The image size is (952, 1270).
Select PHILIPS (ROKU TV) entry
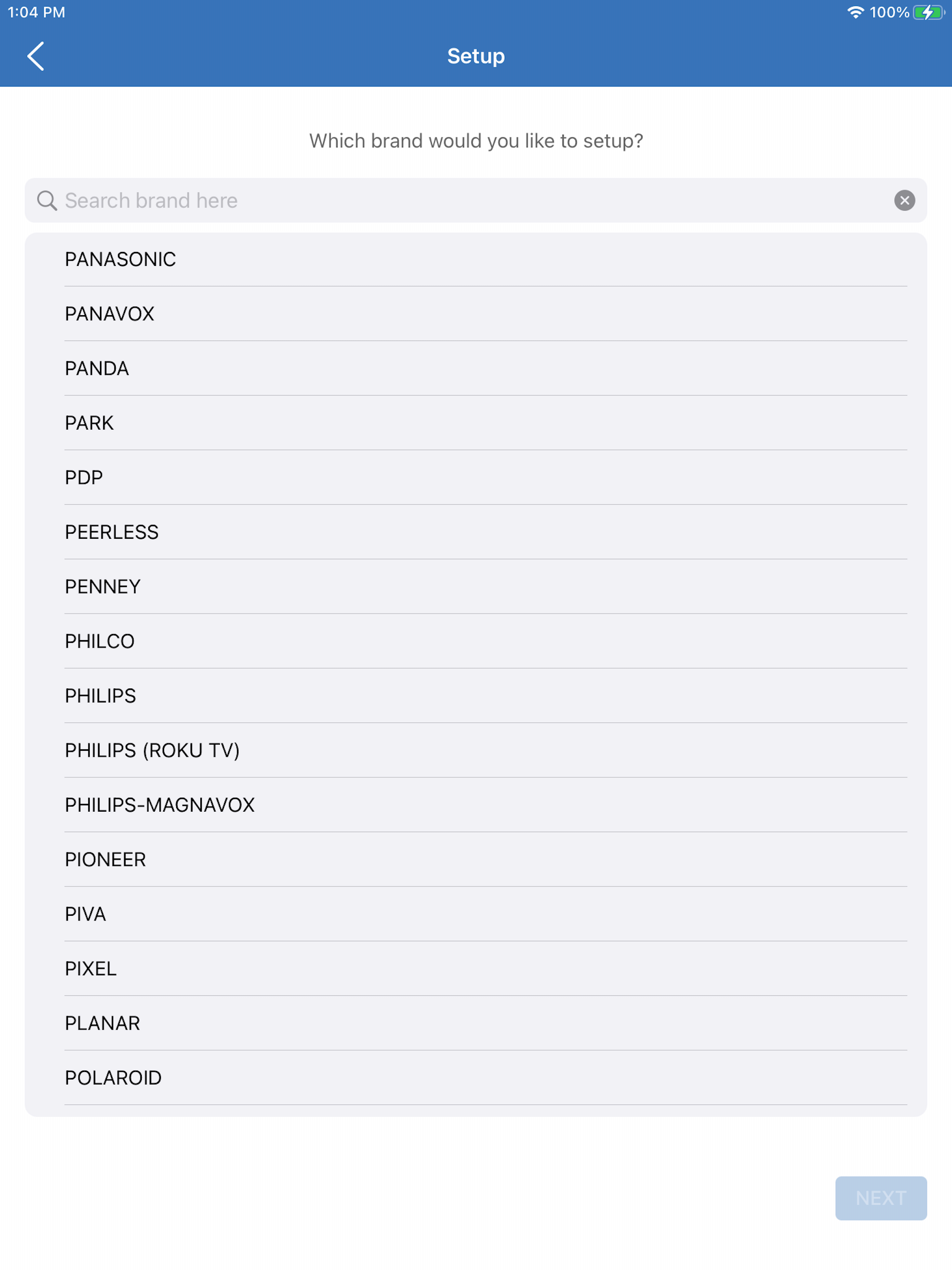coord(476,750)
